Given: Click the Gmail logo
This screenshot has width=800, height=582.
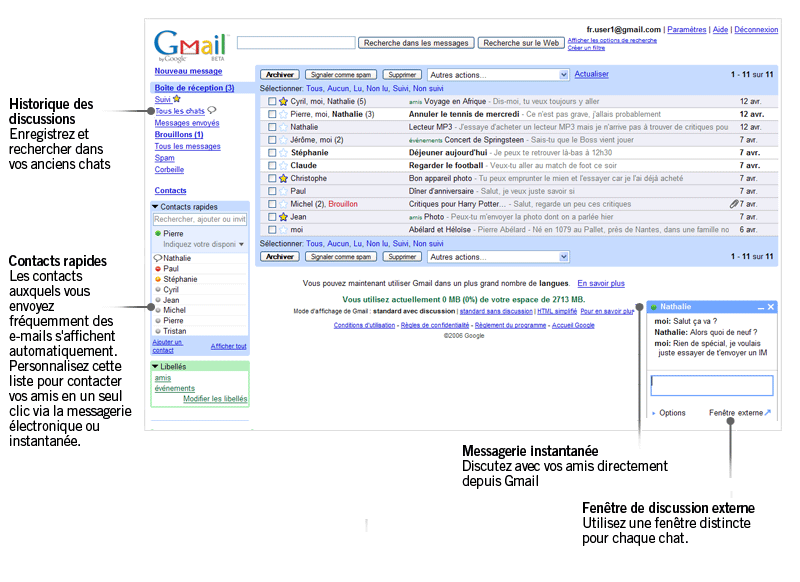Looking at the screenshot, I should tap(191, 45).
